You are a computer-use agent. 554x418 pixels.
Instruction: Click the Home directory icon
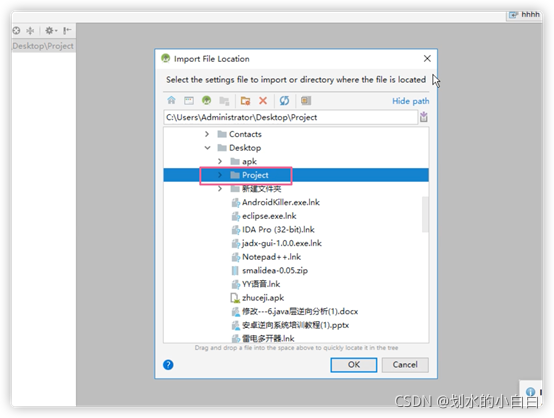tap(171, 100)
